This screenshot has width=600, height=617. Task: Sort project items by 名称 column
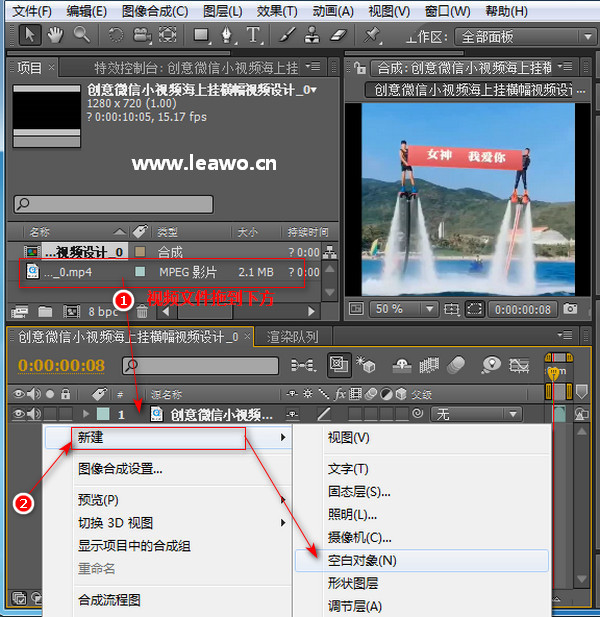tap(39, 232)
